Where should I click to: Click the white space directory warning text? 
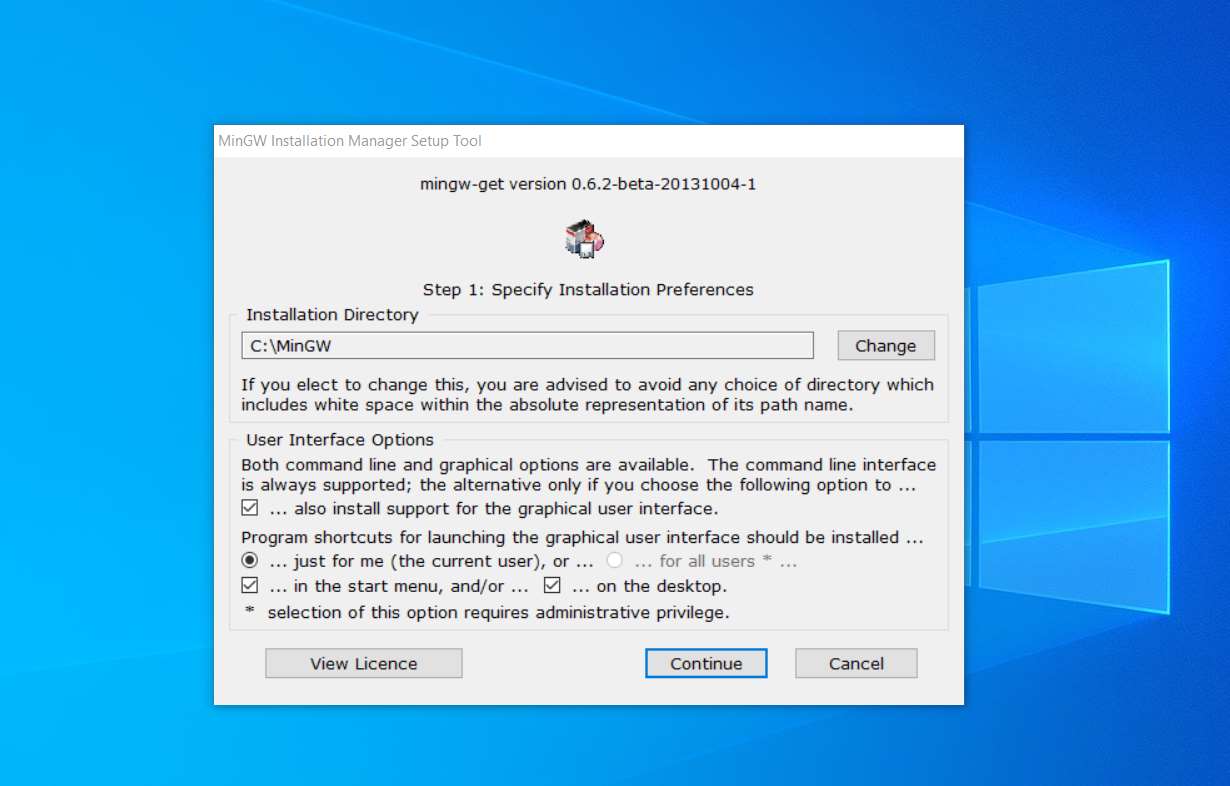coord(587,395)
